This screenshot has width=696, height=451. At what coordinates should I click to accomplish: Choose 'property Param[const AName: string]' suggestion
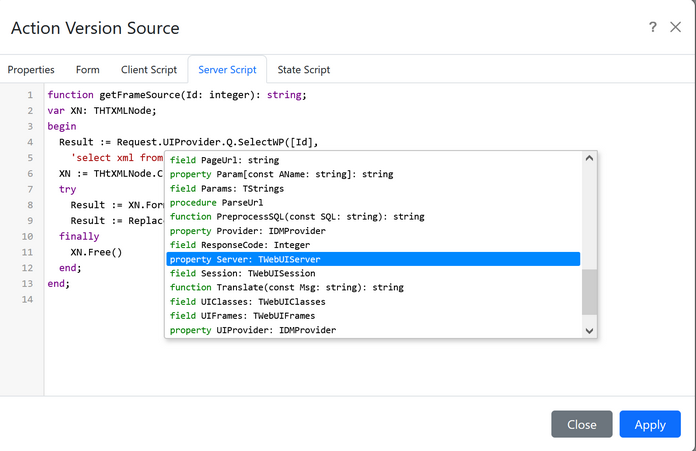(373, 174)
